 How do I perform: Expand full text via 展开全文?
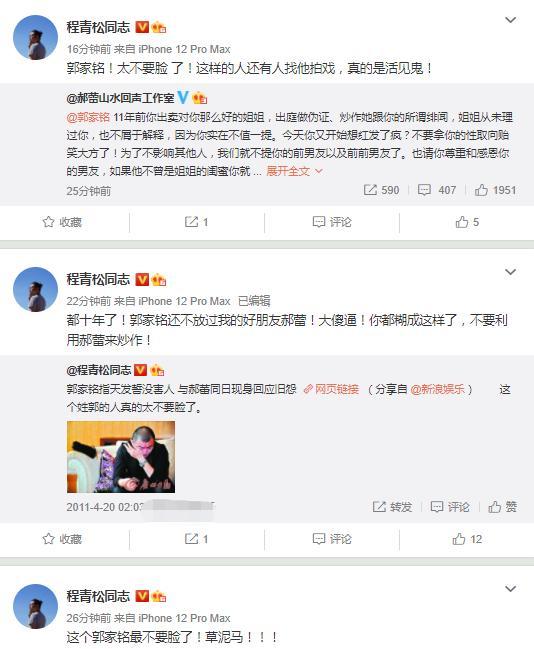pyautogui.click(x=294, y=171)
